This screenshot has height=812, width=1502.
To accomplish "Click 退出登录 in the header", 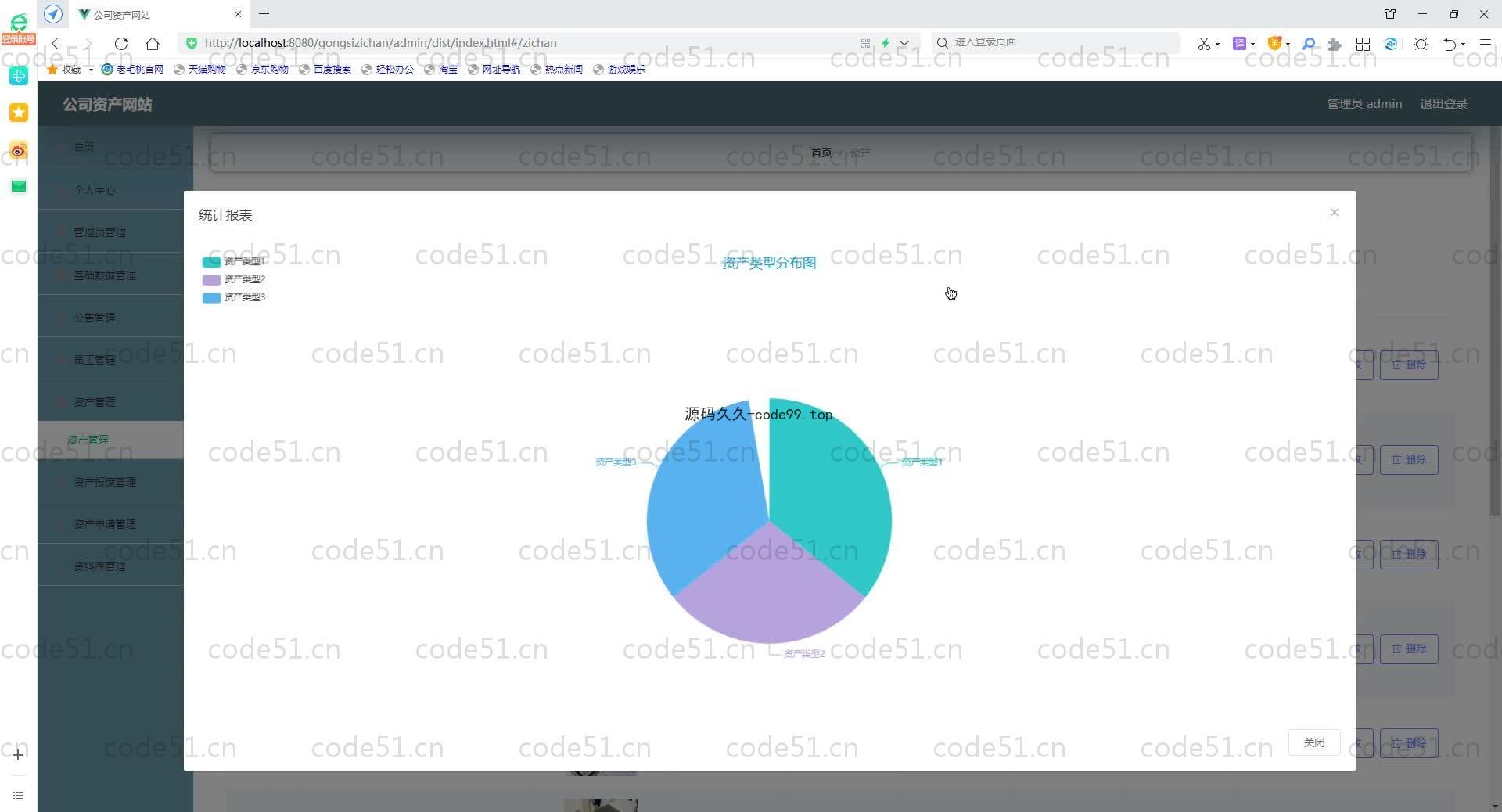I will click(1443, 103).
